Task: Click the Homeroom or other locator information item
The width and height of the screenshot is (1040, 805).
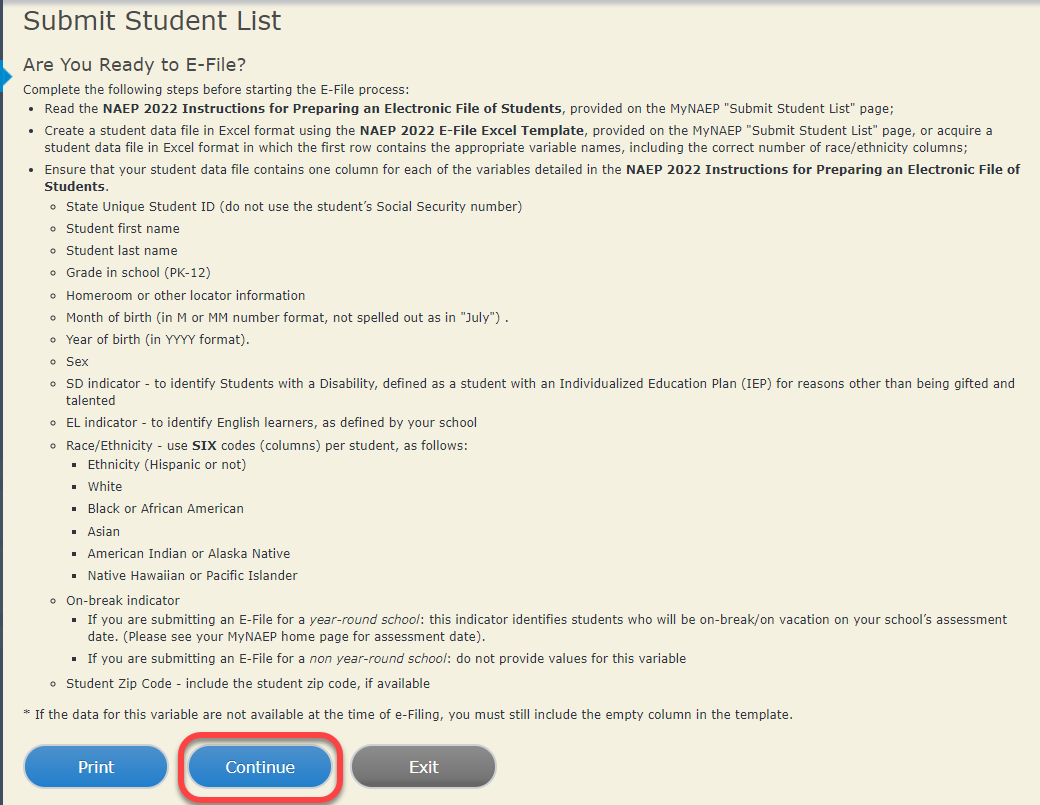Action: pos(185,295)
